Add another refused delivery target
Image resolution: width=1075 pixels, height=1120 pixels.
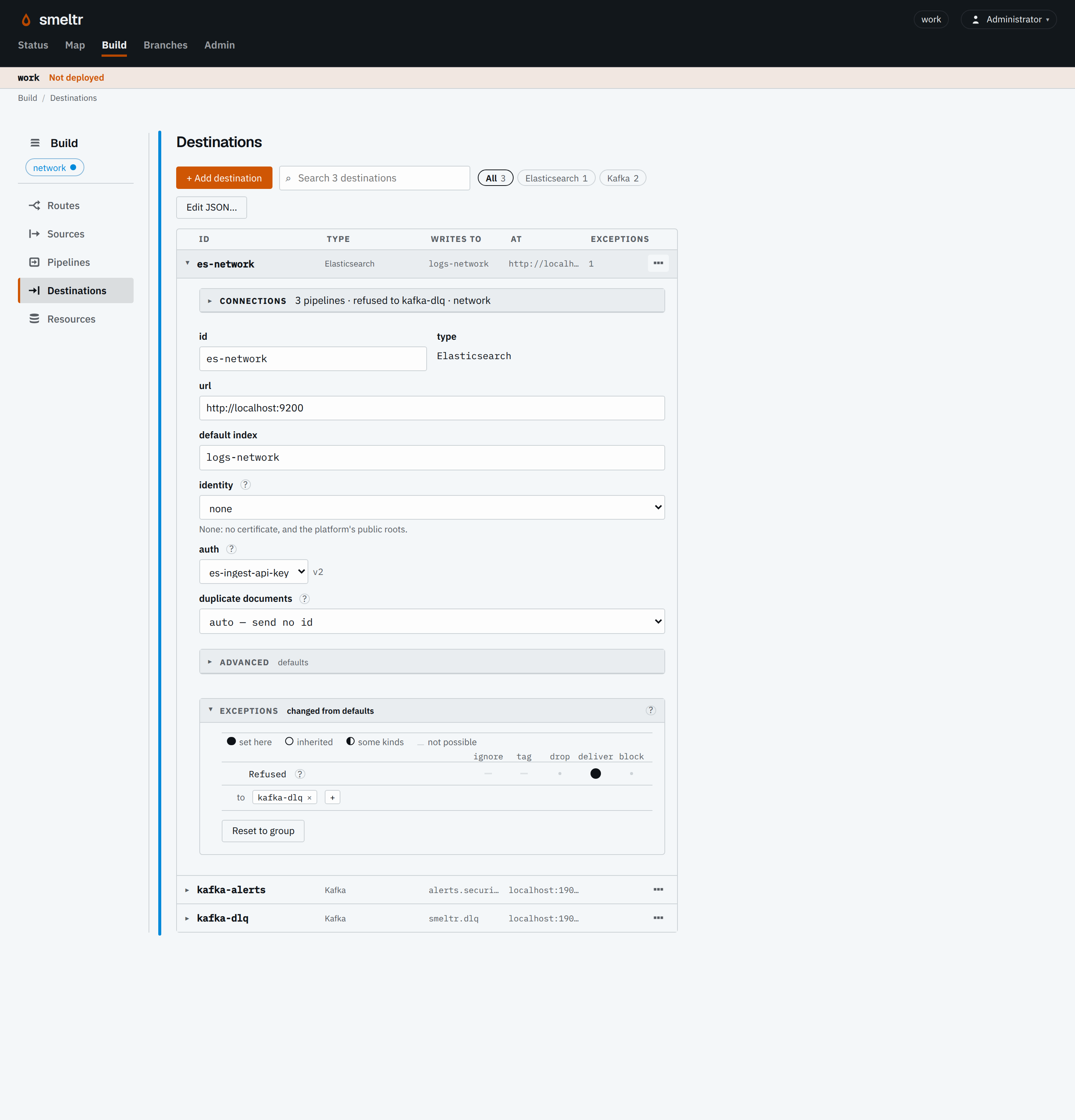point(333,798)
